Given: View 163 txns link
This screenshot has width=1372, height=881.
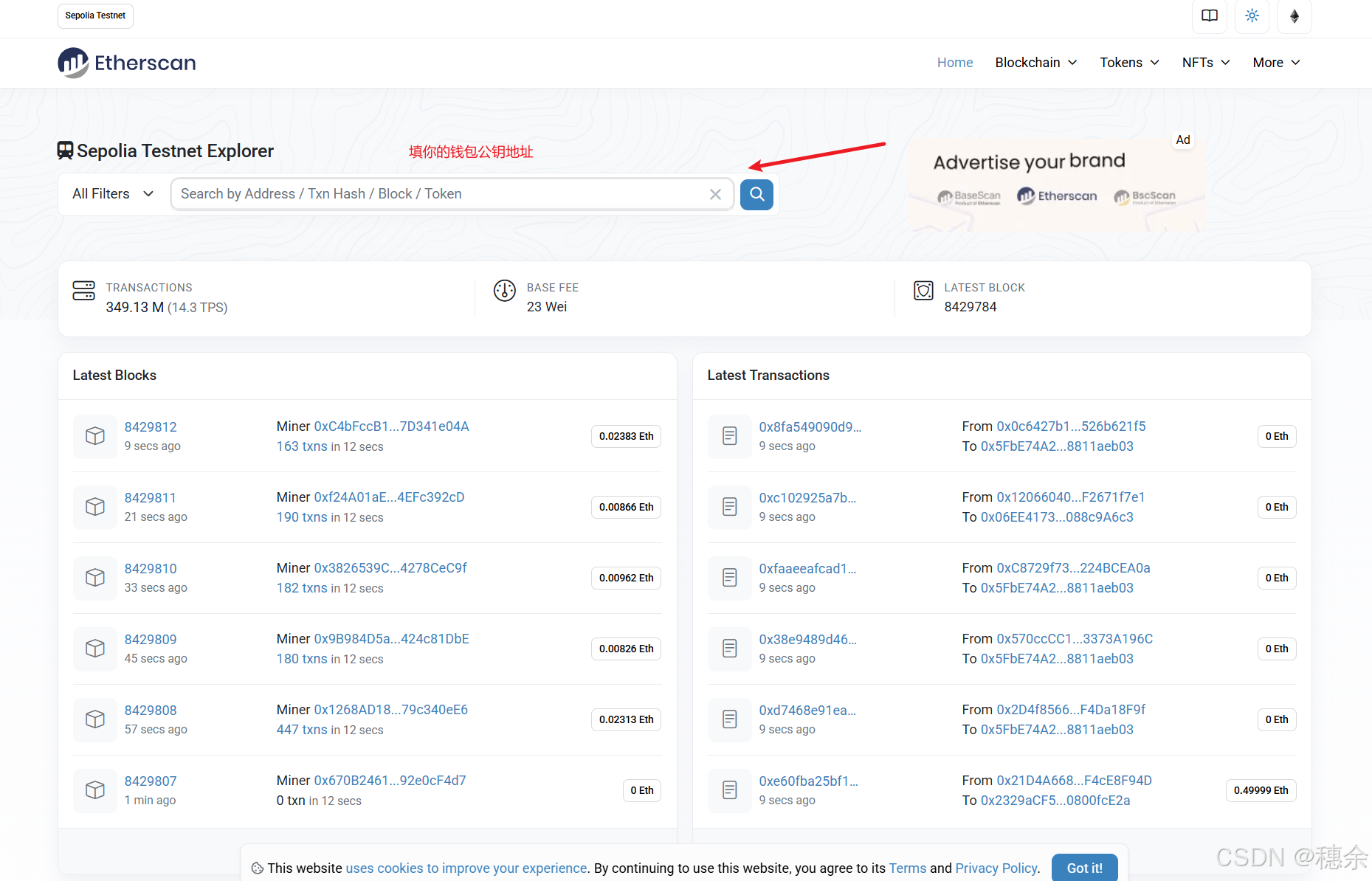Looking at the screenshot, I should (x=302, y=446).
